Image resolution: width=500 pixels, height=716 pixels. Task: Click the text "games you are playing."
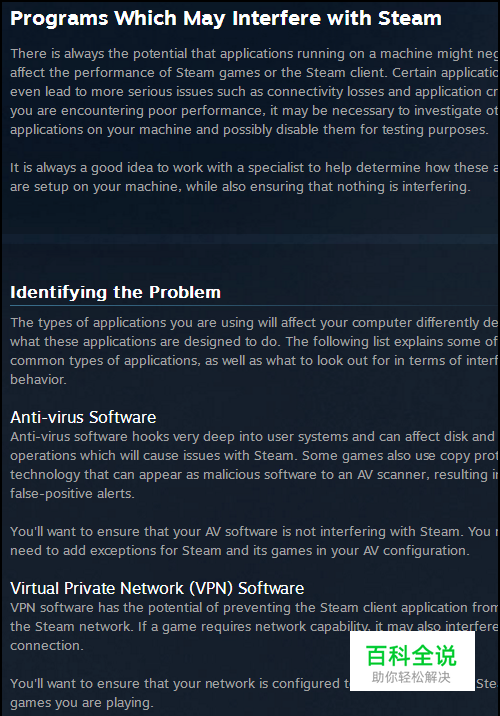click(x=81, y=703)
